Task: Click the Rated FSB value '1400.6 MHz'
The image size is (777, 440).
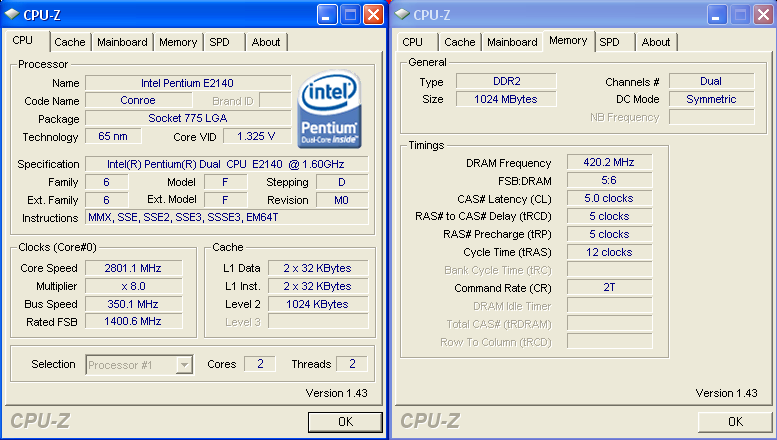Action: click(133, 322)
